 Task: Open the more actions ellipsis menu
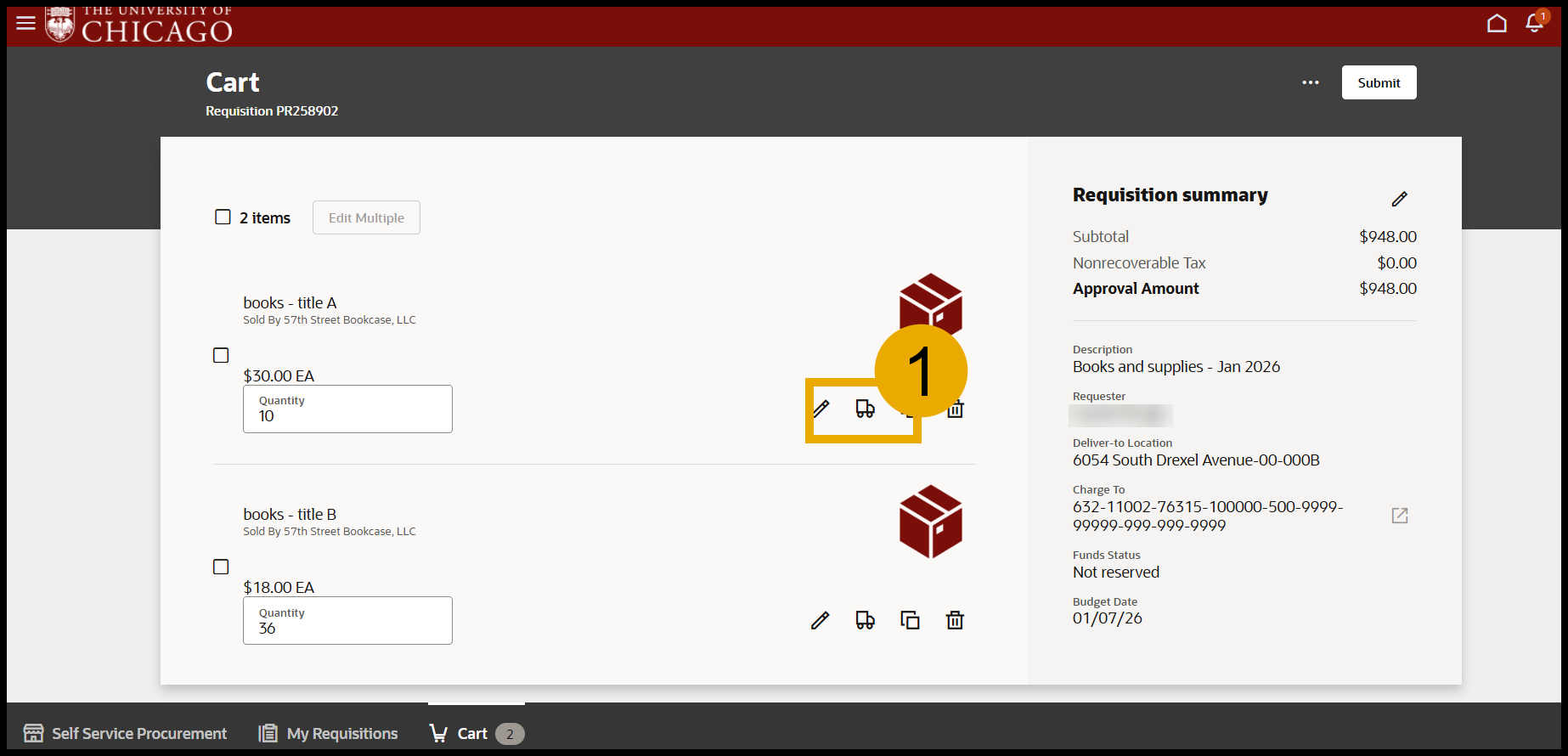click(1311, 82)
